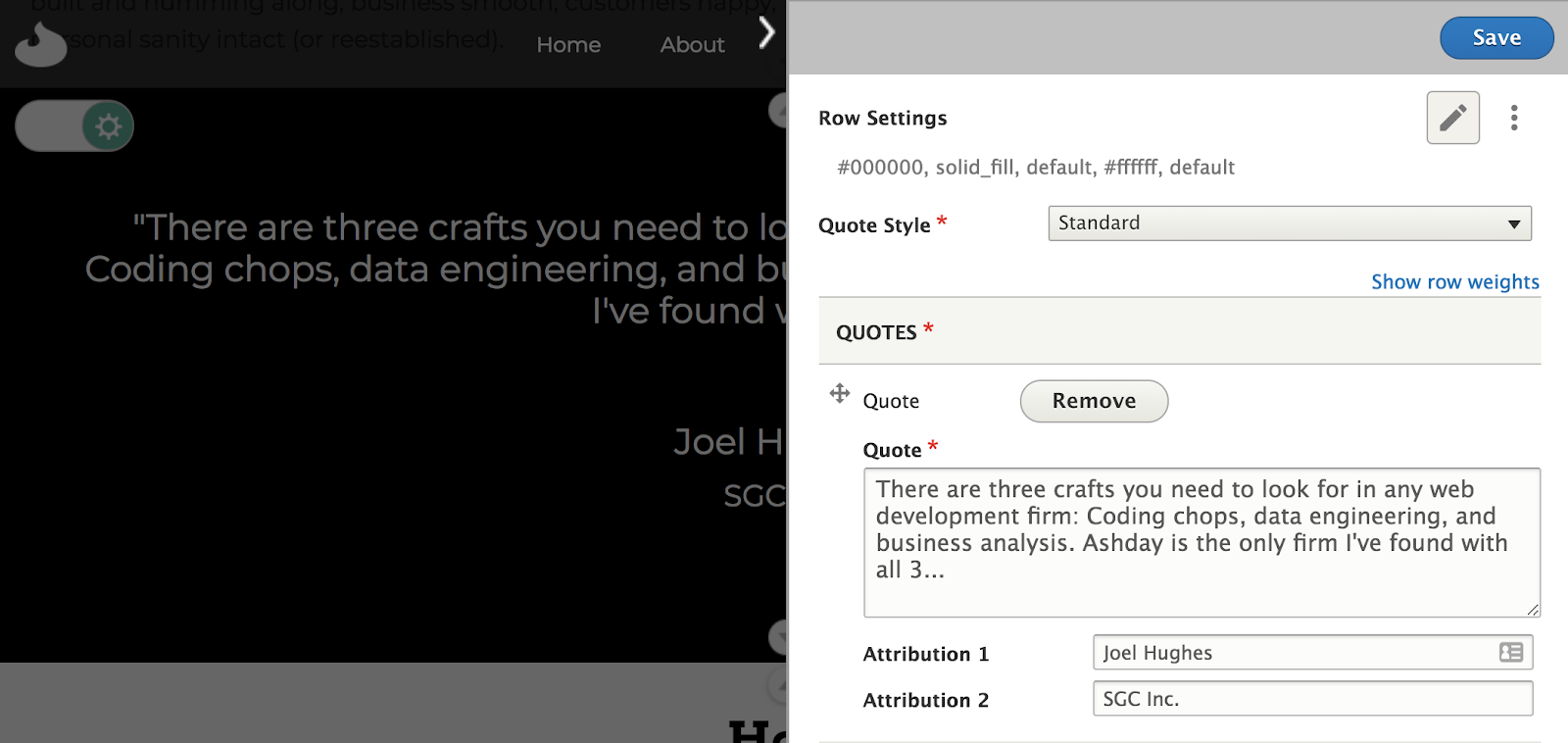The height and width of the screenshot is (743, 1568).
Task: Open the Quote Style dropdown
Action: [1290, 223]
